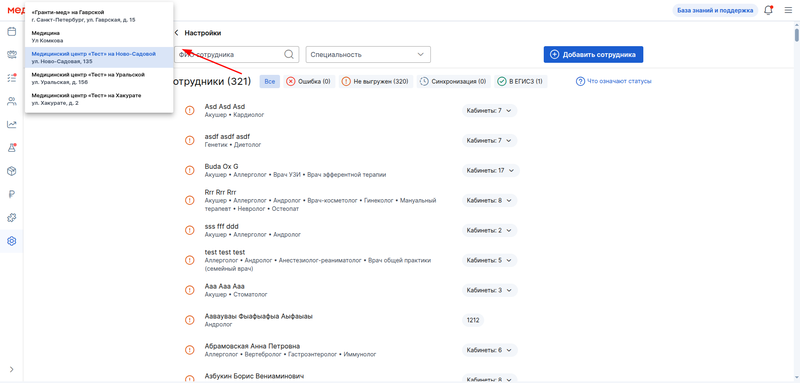
Task: Expand 'Кабинеты: 17' for Buda Ox G
Action: [490, 170]
